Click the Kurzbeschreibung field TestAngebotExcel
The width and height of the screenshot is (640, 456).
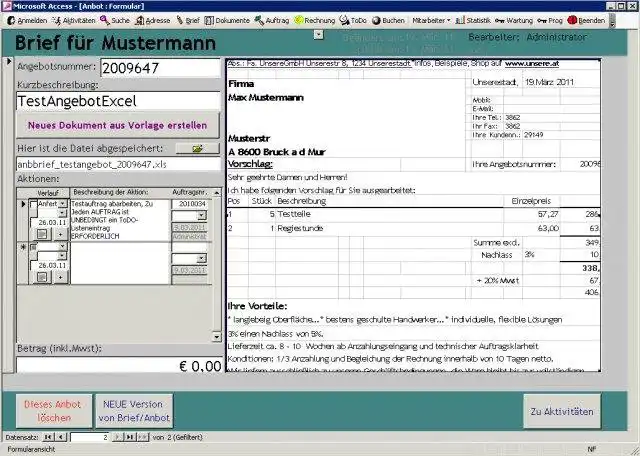tap(118, 101)
